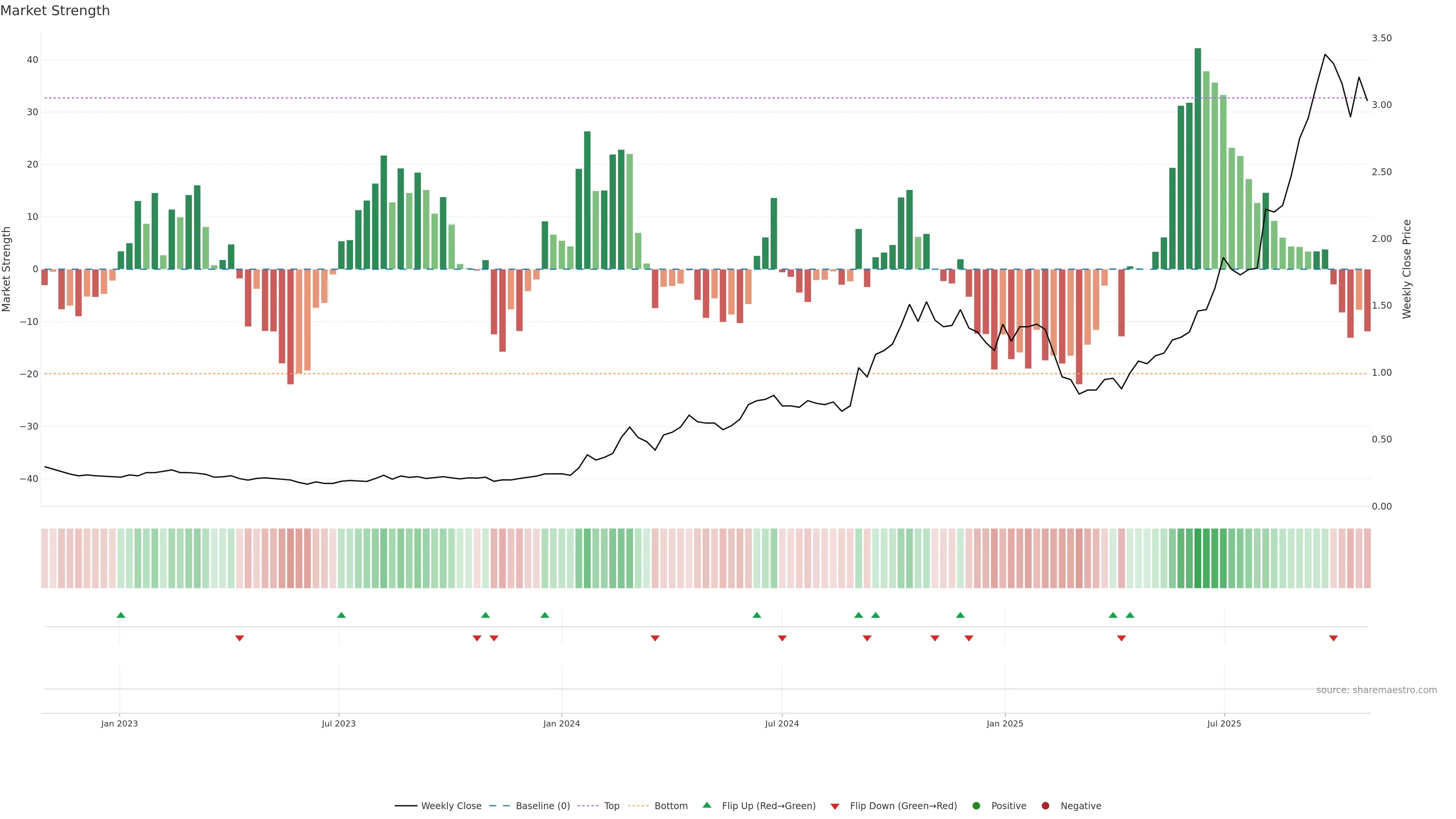This screenshot has height=819, width=1456.
Task: Click the tallest green strength bar
Action: (x=1198, y=158)
